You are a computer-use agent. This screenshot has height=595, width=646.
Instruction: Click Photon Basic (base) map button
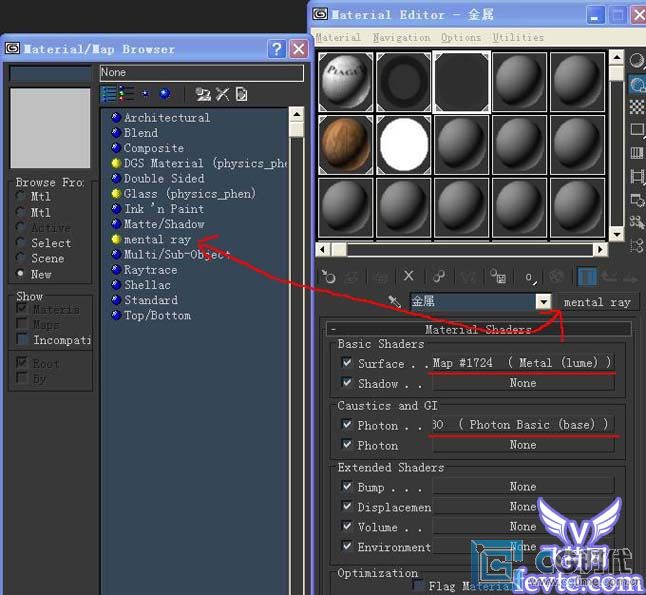522,424
